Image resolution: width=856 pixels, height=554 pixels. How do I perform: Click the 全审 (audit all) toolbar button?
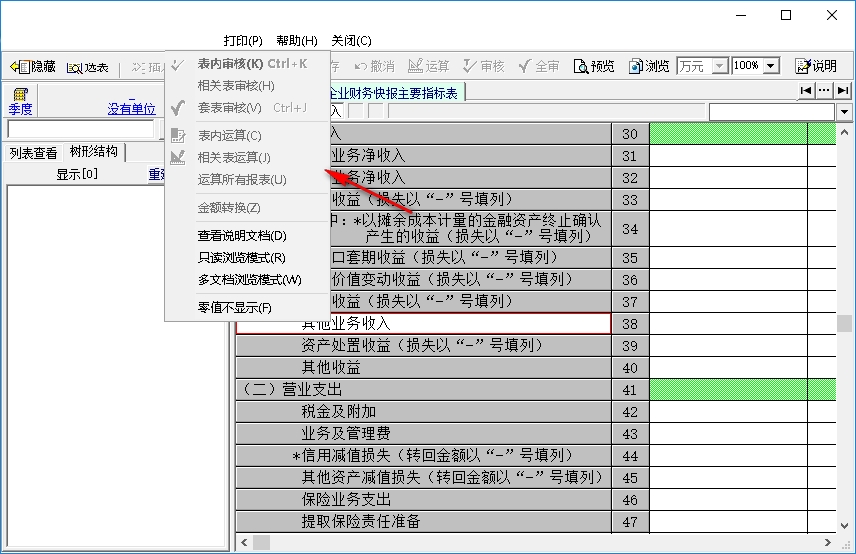coord(539,66)
